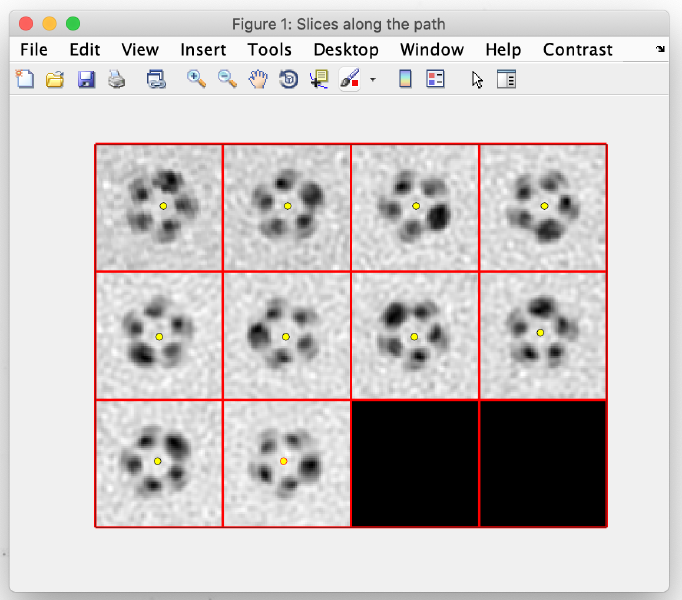Open the Window menu
The height and width of the screenshot is (600, 682).
click(432, 50)
